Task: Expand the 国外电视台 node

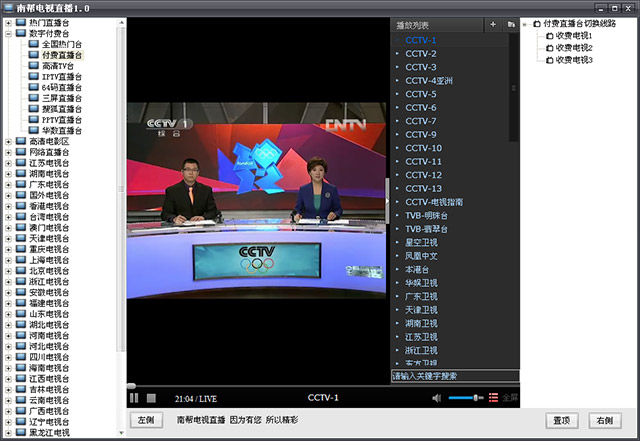Action: pos(8,196)
